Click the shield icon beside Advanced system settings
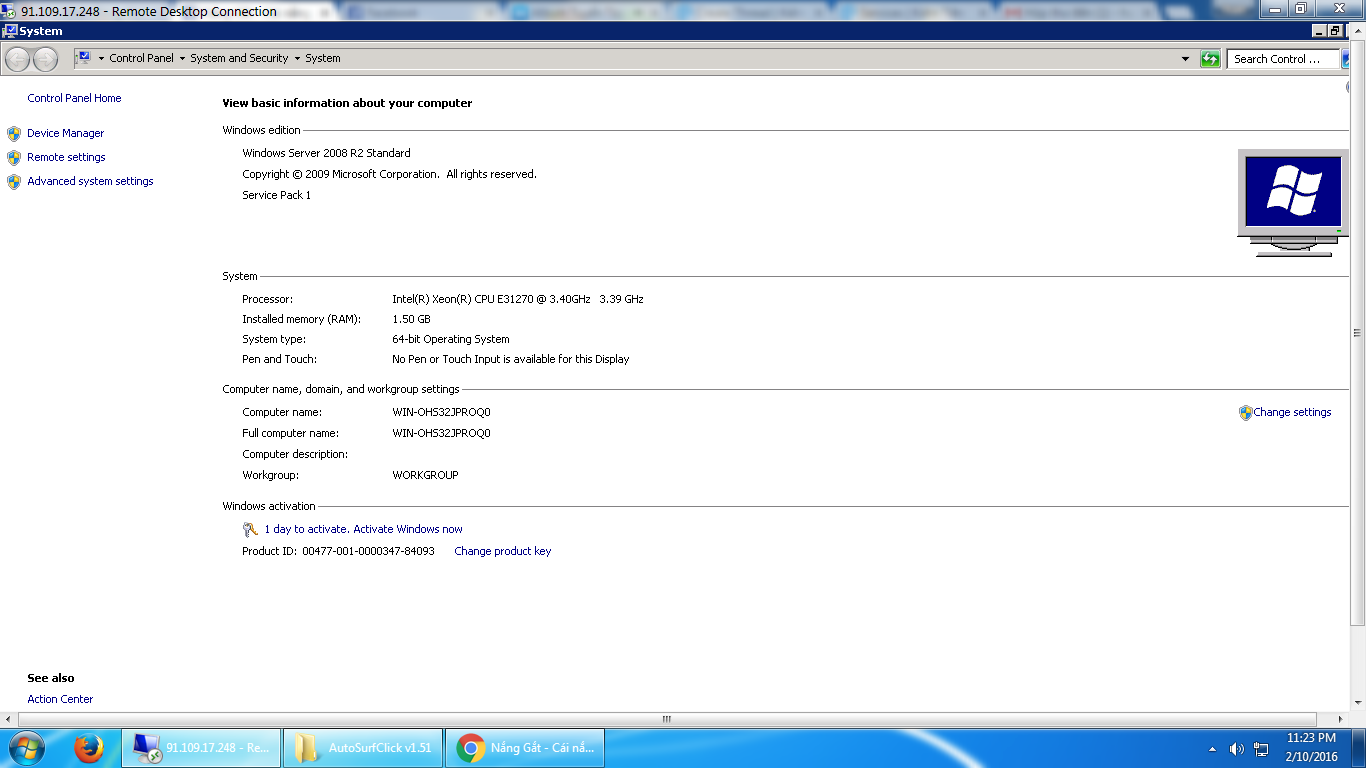Screen dimensions: 1366x768 (x=14, y=181)
